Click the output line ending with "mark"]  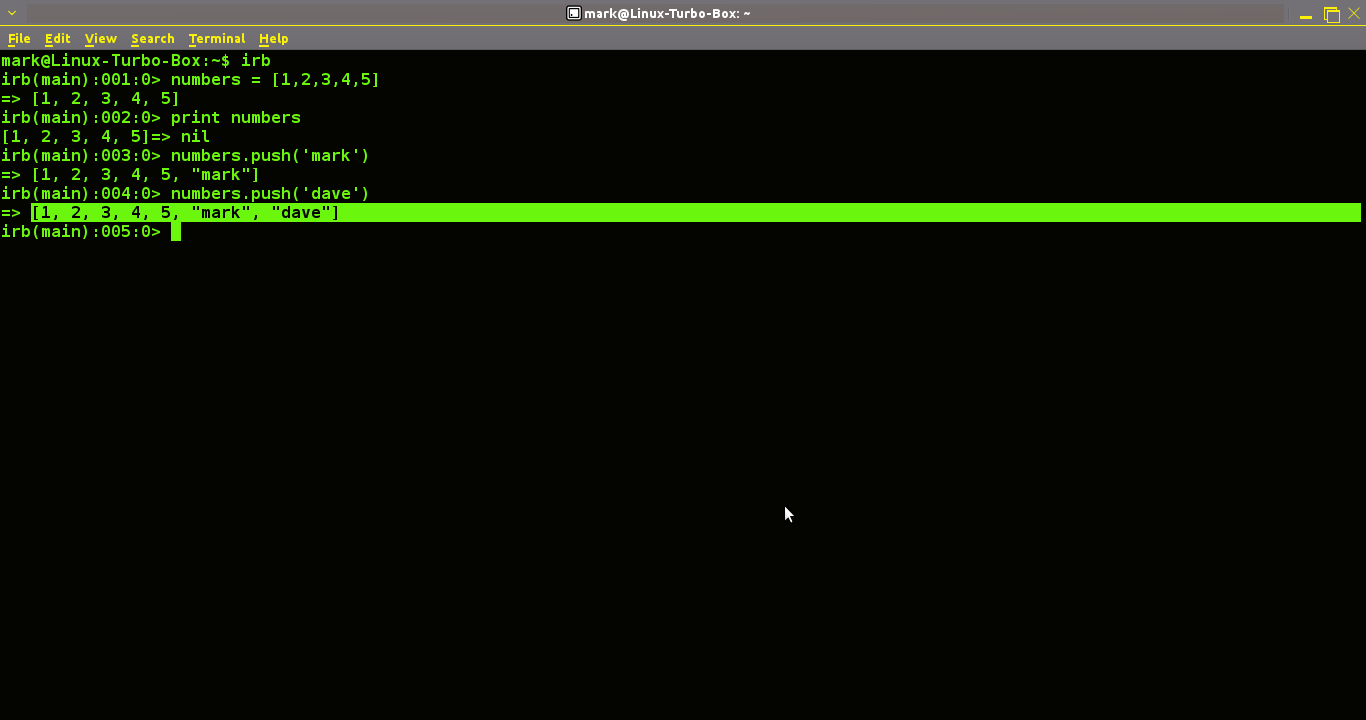point(130,174)
